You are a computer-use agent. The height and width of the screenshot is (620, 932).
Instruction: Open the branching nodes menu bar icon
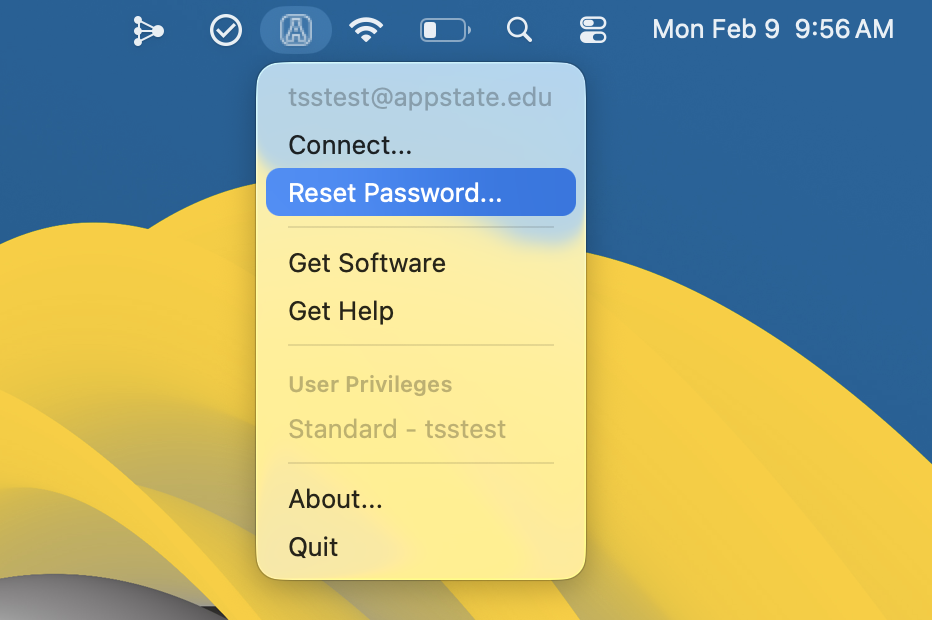pos(148,30)
